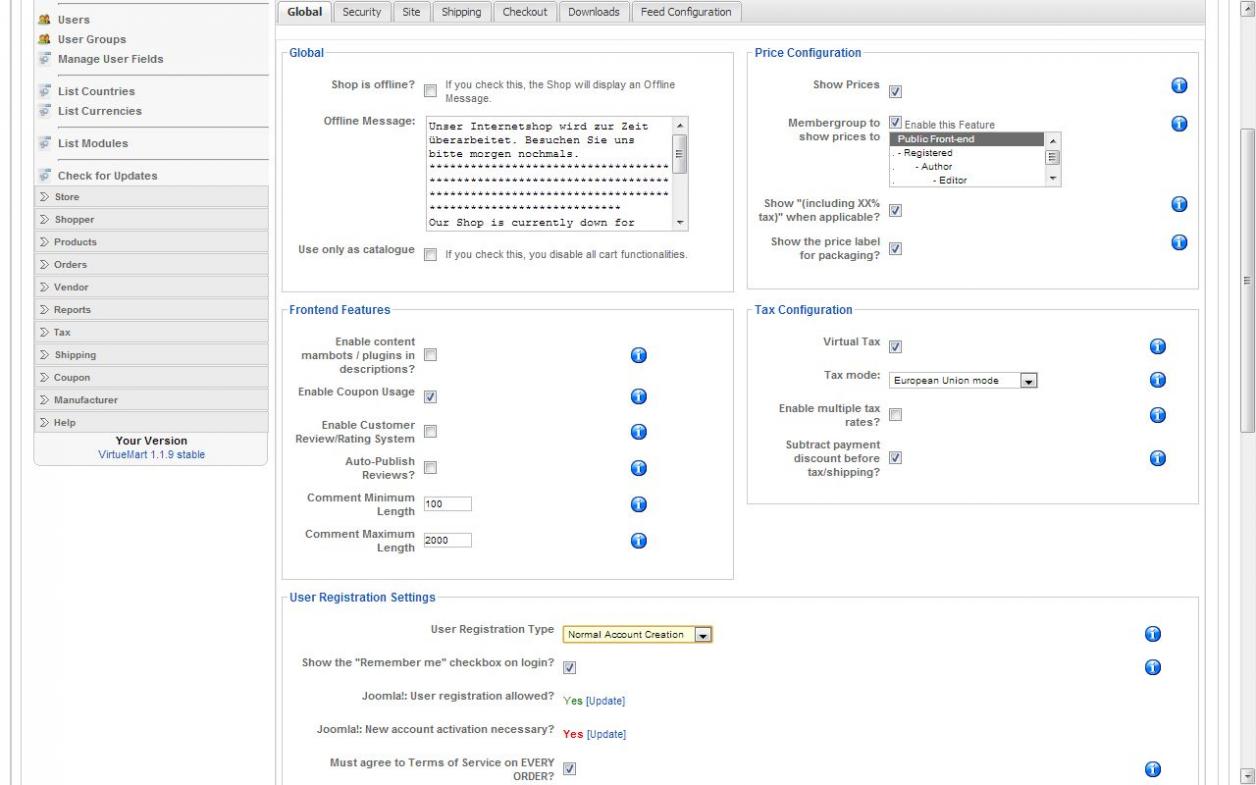This screenshot has width=1256, height=785.
Task: Click info icon beside User Registration Type
Action: 1151,634
